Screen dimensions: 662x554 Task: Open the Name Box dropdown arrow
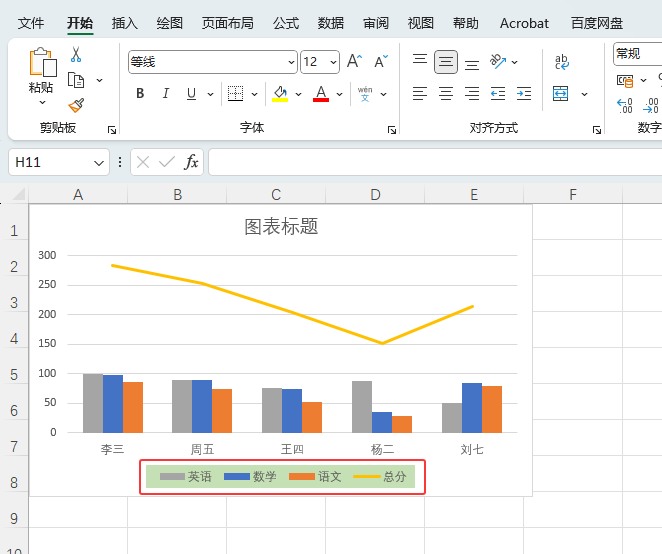tap(99, 163)
